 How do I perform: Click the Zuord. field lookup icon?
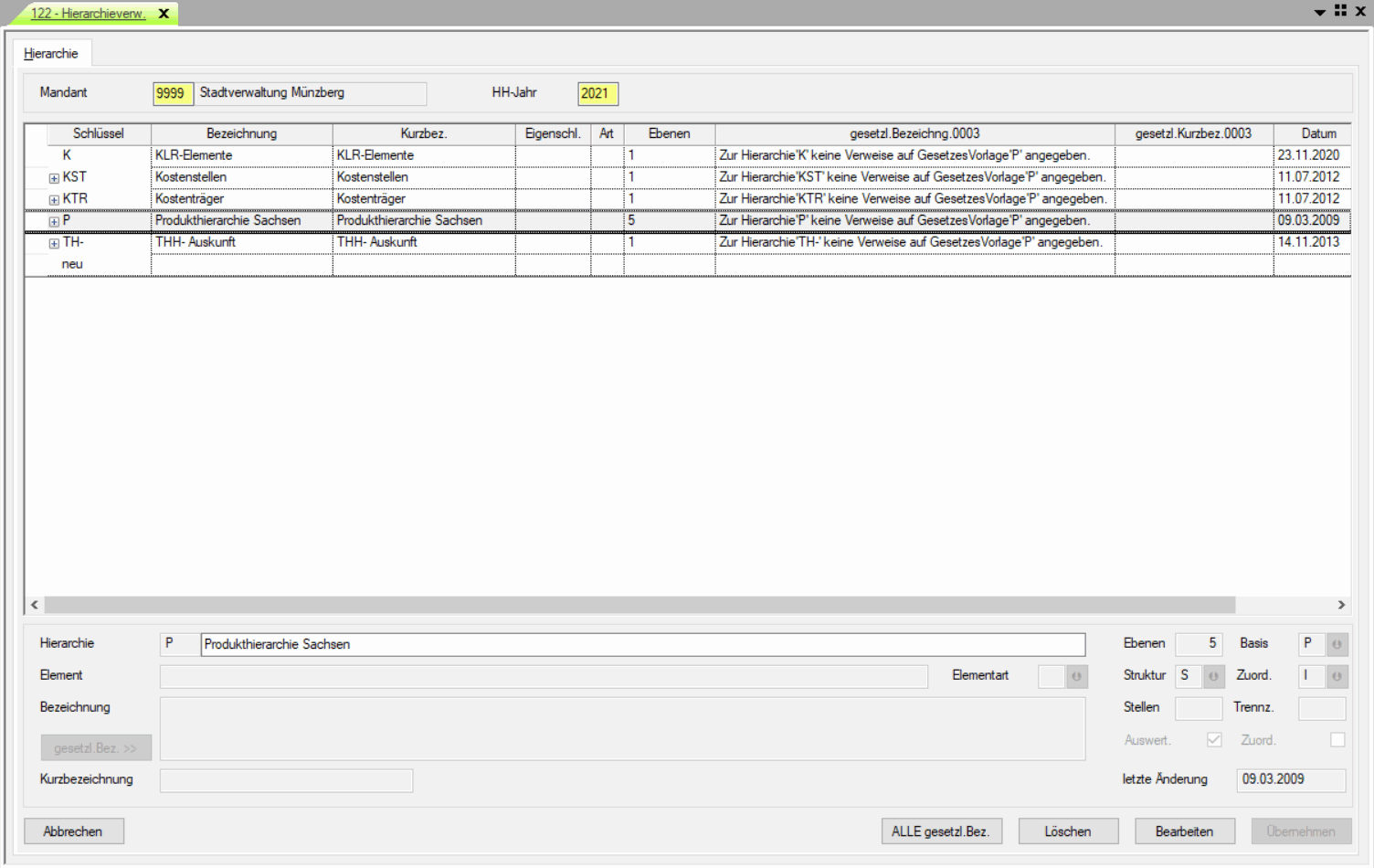click(x=1337, y=676)
